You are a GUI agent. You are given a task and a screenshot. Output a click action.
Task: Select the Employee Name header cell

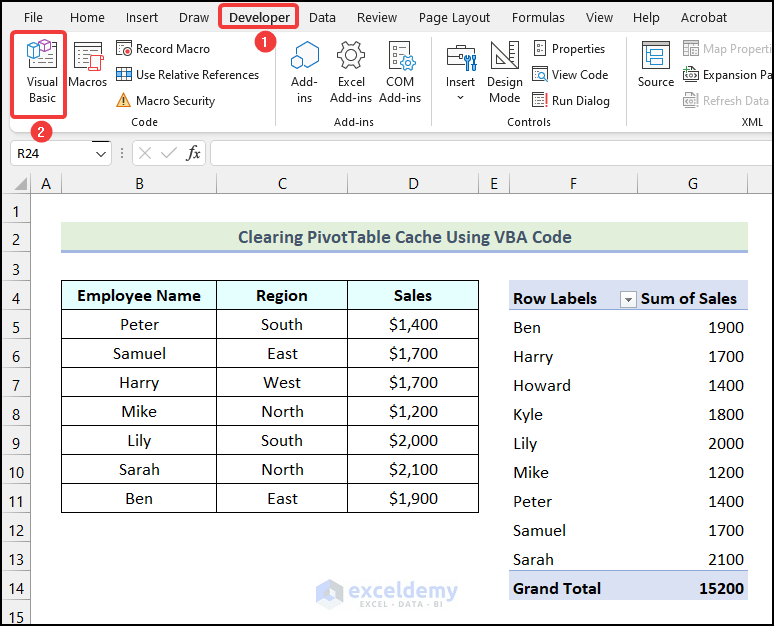tap(139, 295)
